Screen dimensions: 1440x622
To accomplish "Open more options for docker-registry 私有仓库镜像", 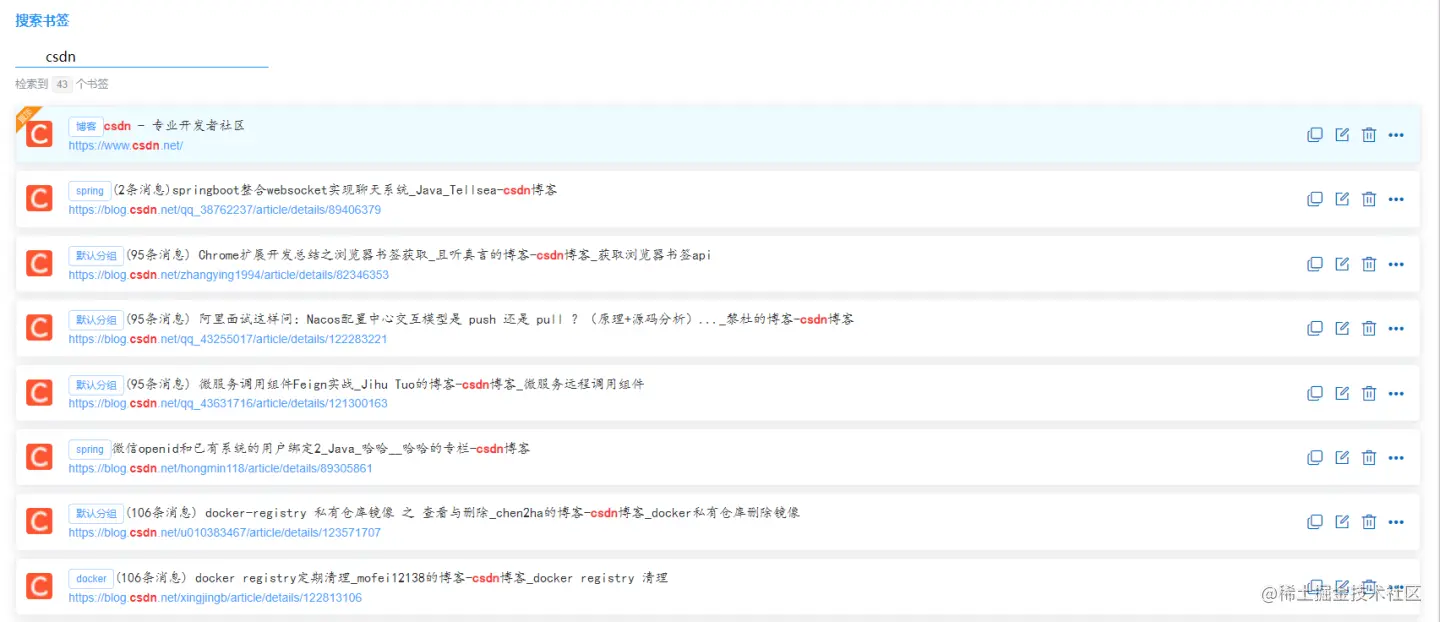I will pyautogui.click(x=1397, y=521).
